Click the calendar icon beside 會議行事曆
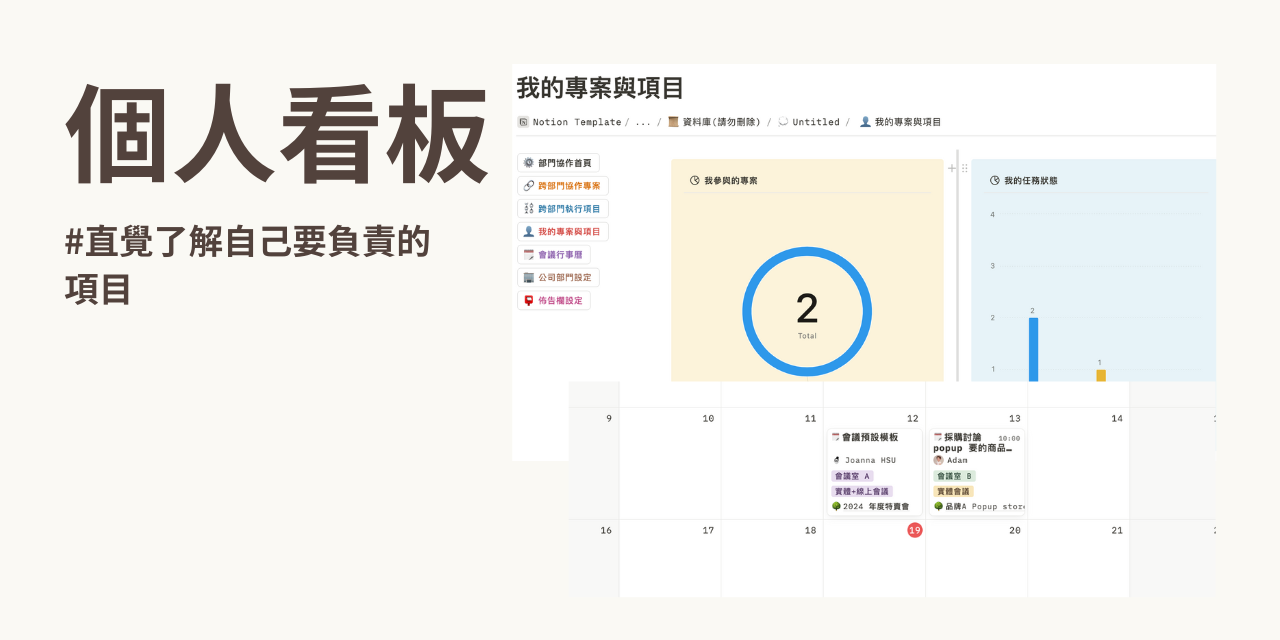1280x640 pixels. (x=528, y=254)
